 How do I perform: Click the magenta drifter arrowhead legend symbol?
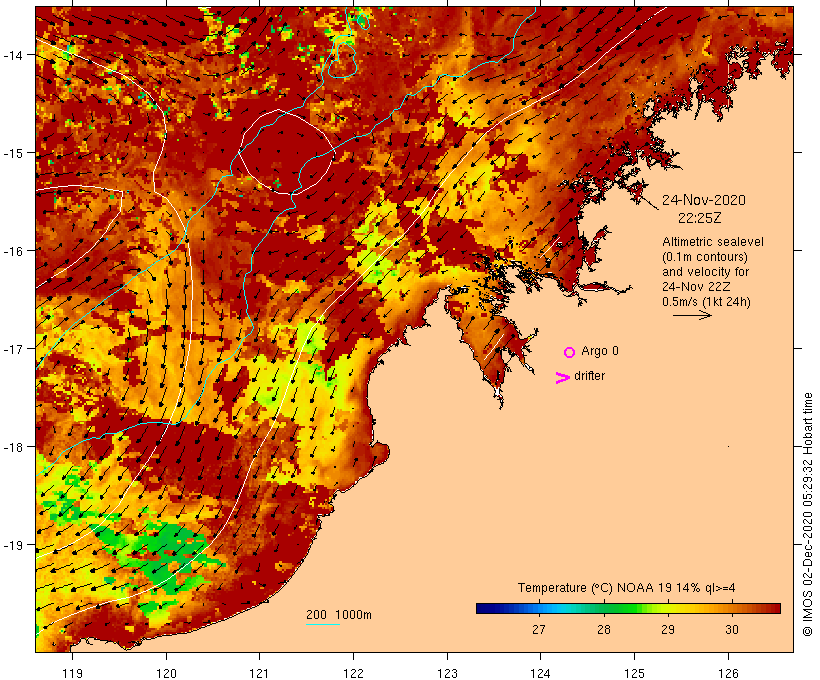point(562,378)
